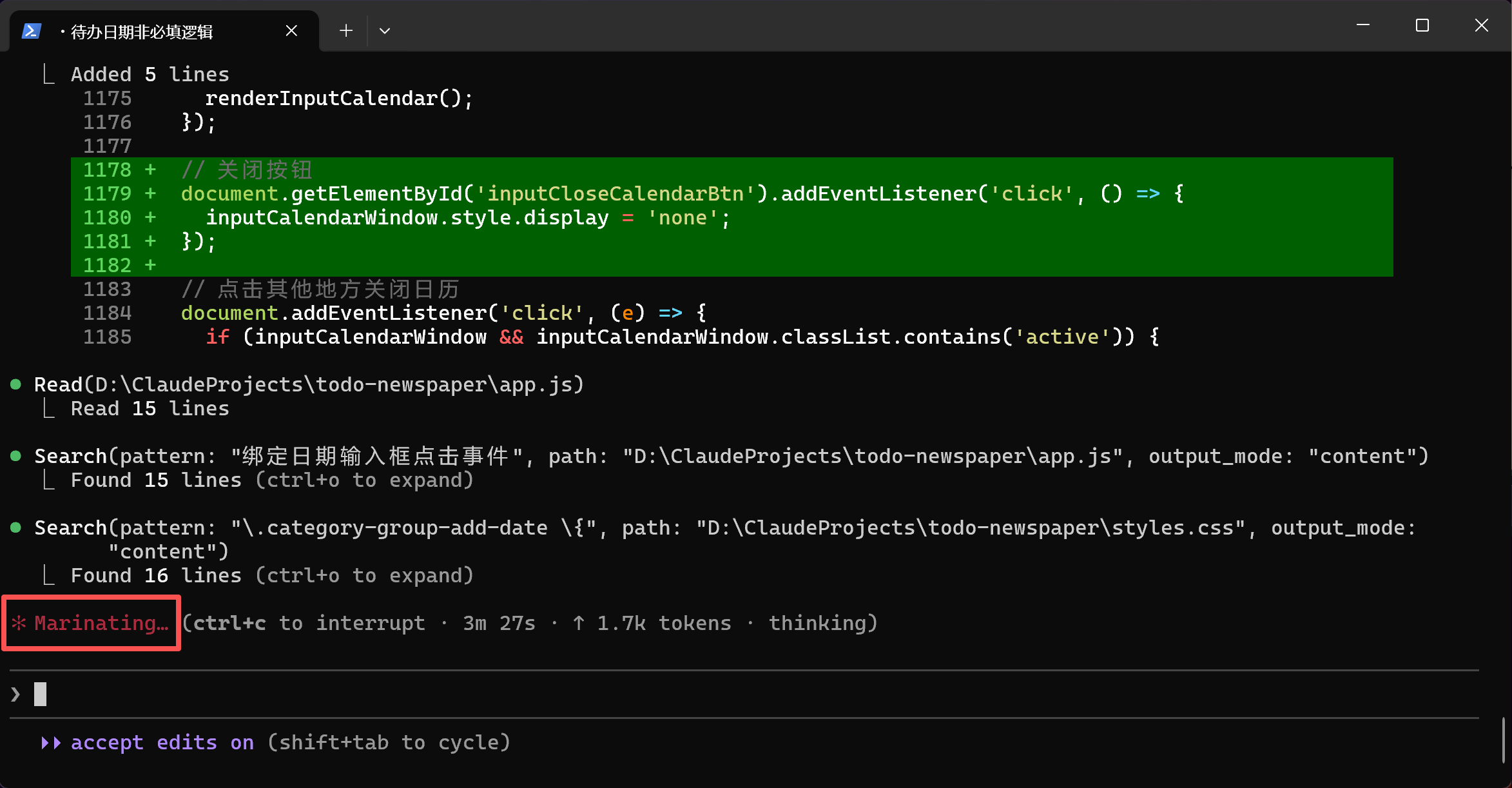
Task: Toggle the accept edits on mode text
Action: pyautogui.click(x=162, y=743)
